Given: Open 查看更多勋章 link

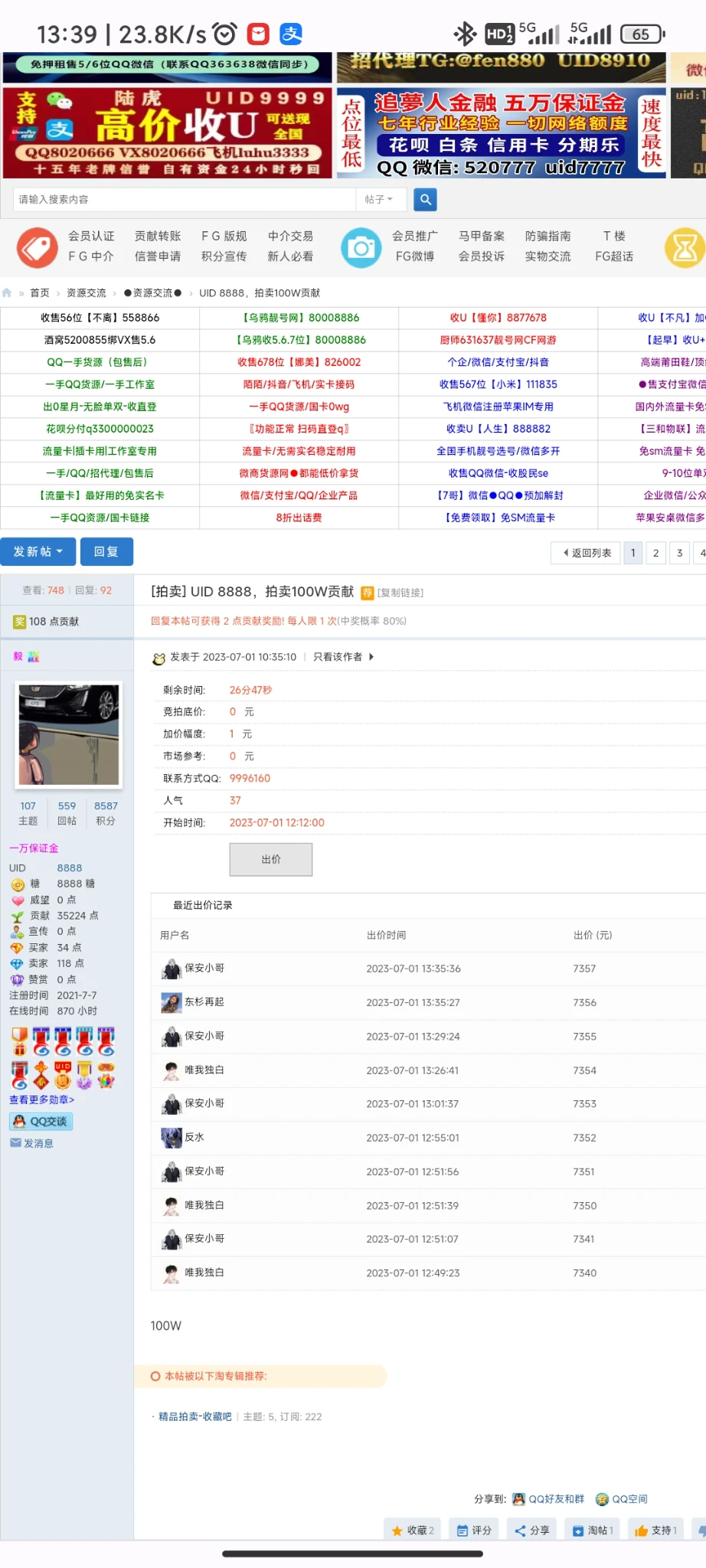Looking at the screenshot, I should click(42, 1099).
